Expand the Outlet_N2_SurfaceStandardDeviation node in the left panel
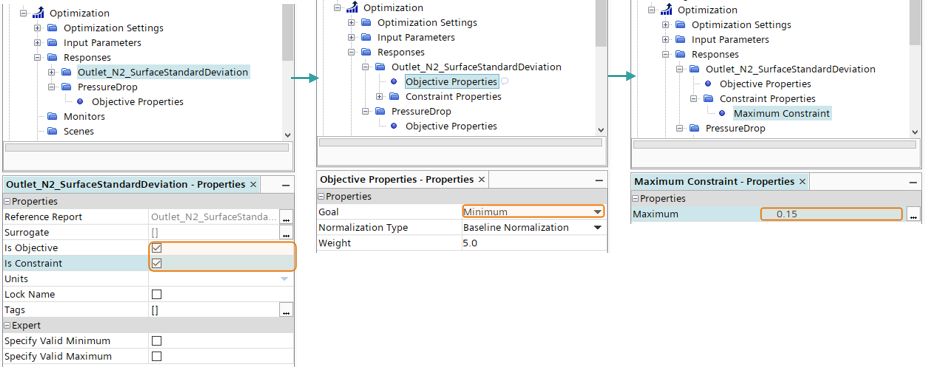 tap(52, 72)
